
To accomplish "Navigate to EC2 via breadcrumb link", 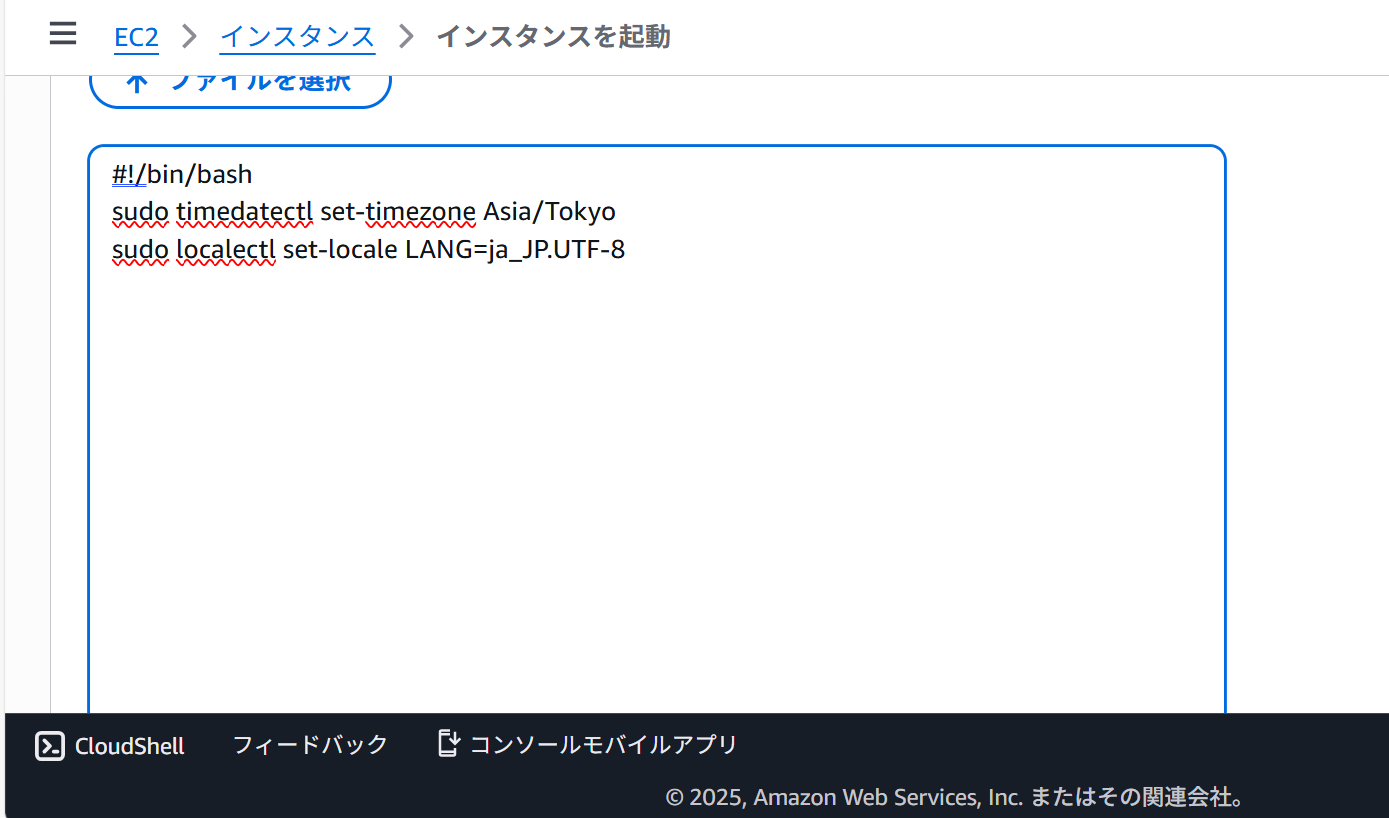I will (x=136, y=37).
